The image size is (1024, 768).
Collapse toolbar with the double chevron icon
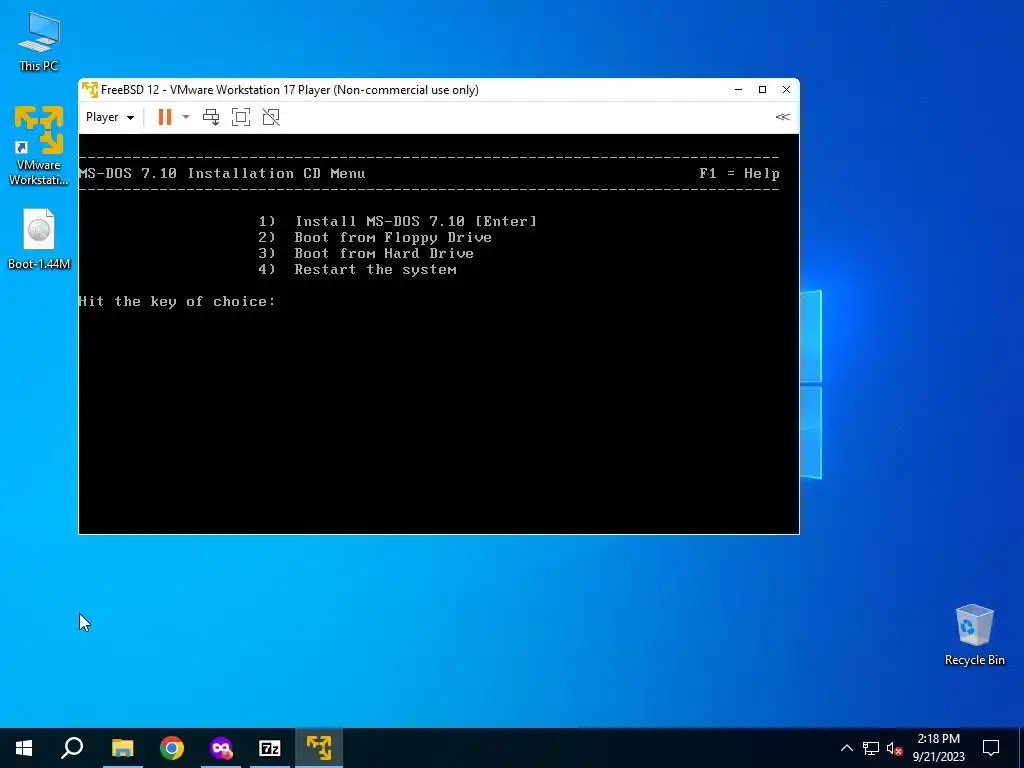coord(782,117)
